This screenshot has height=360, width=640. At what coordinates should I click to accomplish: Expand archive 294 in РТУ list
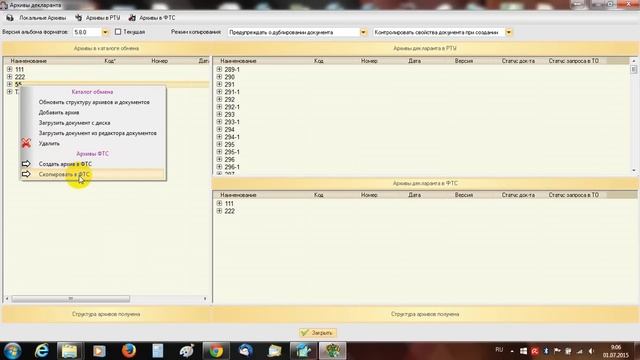pyautogui.click(x=219, y=129)
